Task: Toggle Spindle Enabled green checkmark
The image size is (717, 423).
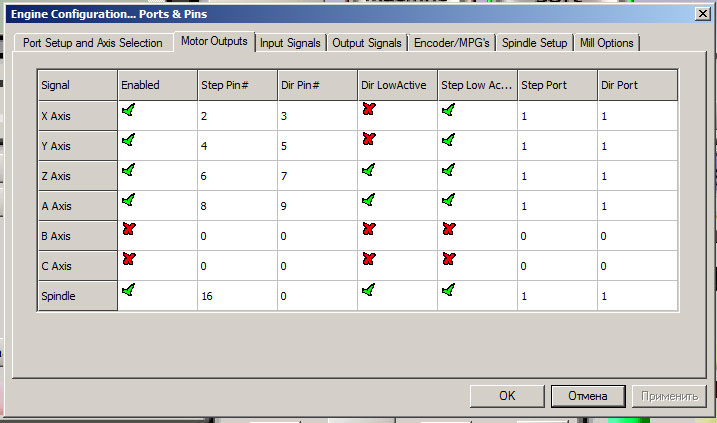Action: [128, 290]
